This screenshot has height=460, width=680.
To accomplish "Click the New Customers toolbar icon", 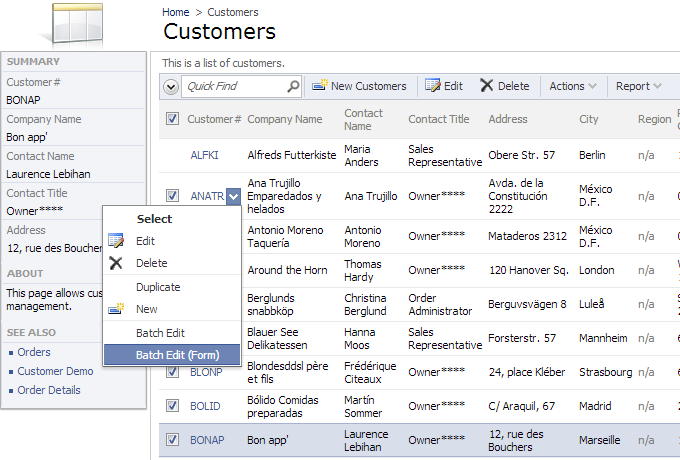I will 320,86.
